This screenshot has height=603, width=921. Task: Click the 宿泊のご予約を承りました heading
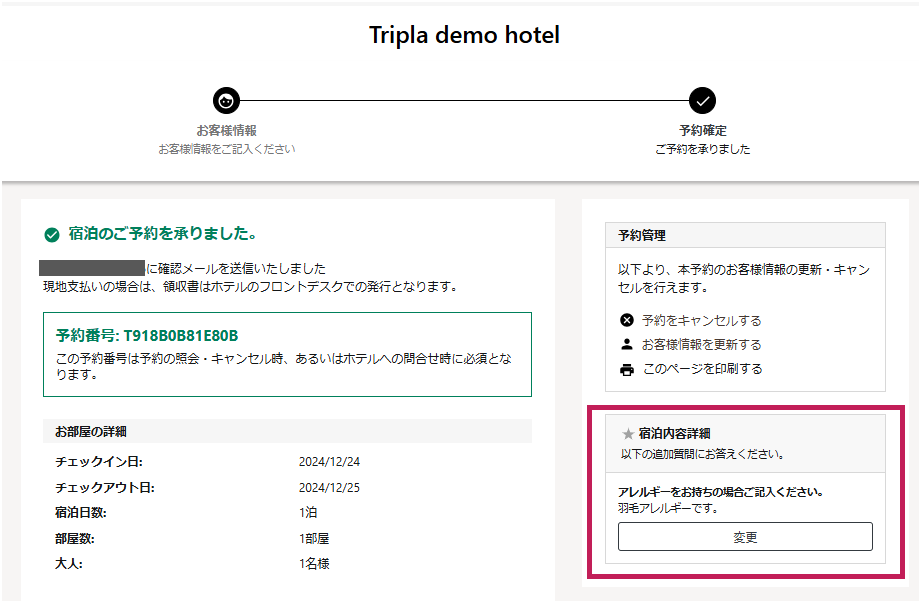(x=163, y=234)
